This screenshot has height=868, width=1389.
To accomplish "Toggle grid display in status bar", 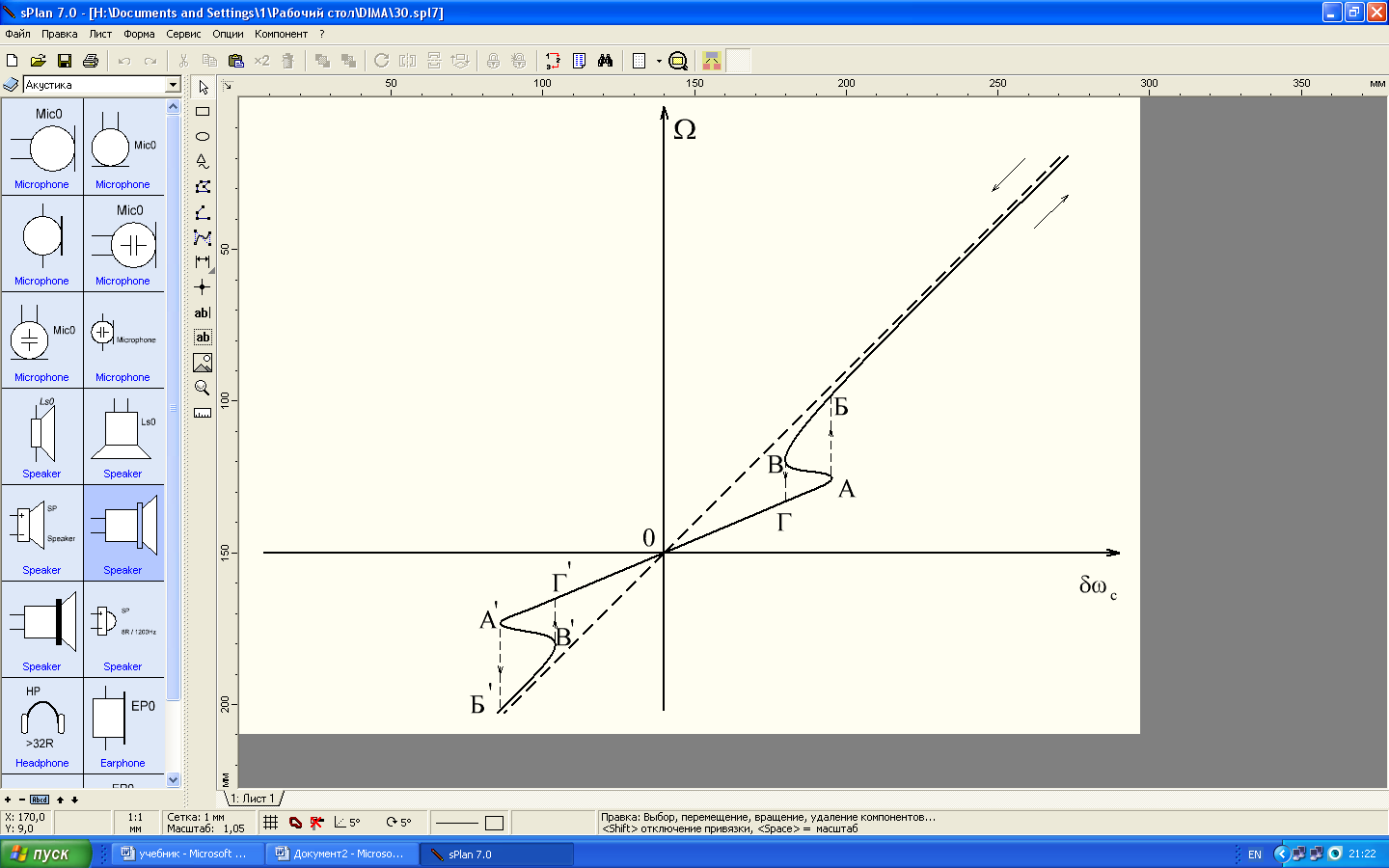I will click(x=271, y=823).
